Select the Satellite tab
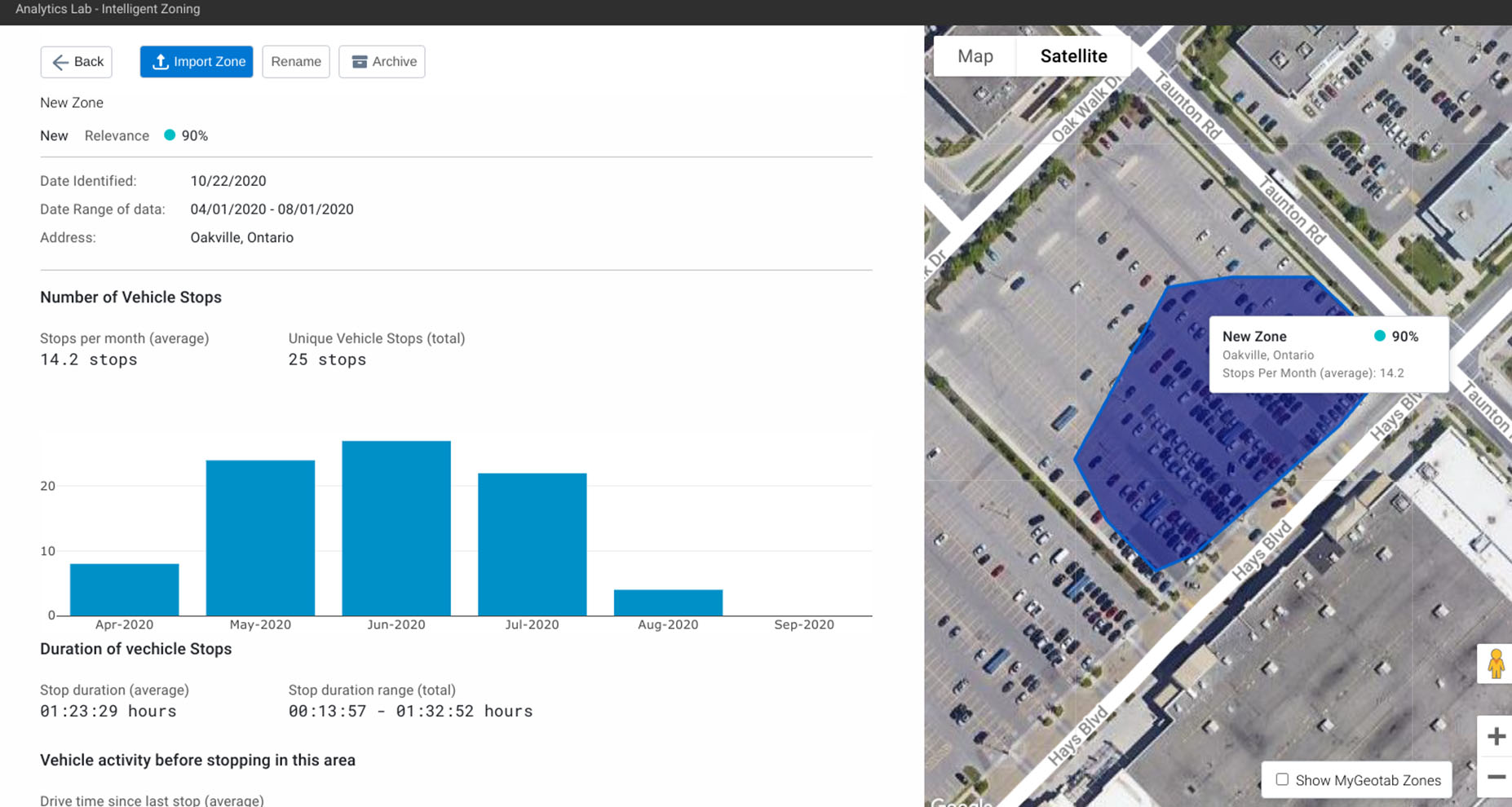The height and width of the screenshot is (807, 1512). [1073, 56]
